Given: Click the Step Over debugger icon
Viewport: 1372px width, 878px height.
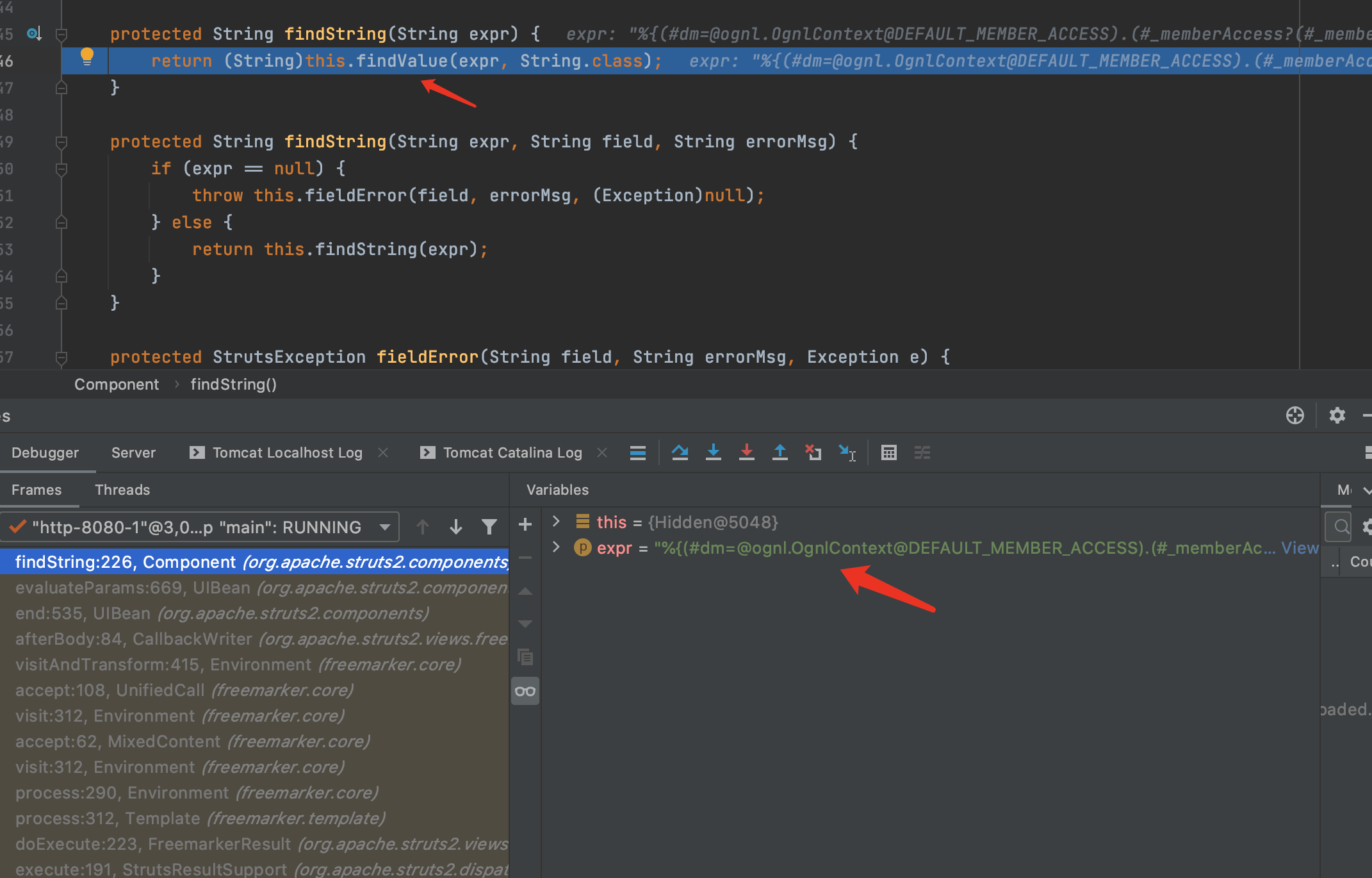Looking at the screenshot, I should pos(680,452).
